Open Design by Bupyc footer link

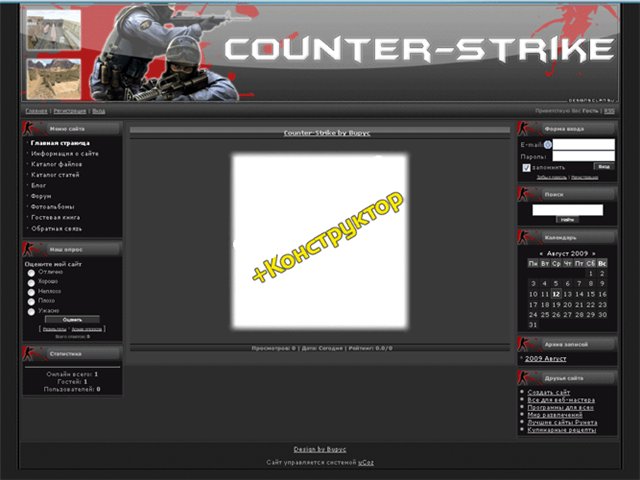tap(320, 449)
